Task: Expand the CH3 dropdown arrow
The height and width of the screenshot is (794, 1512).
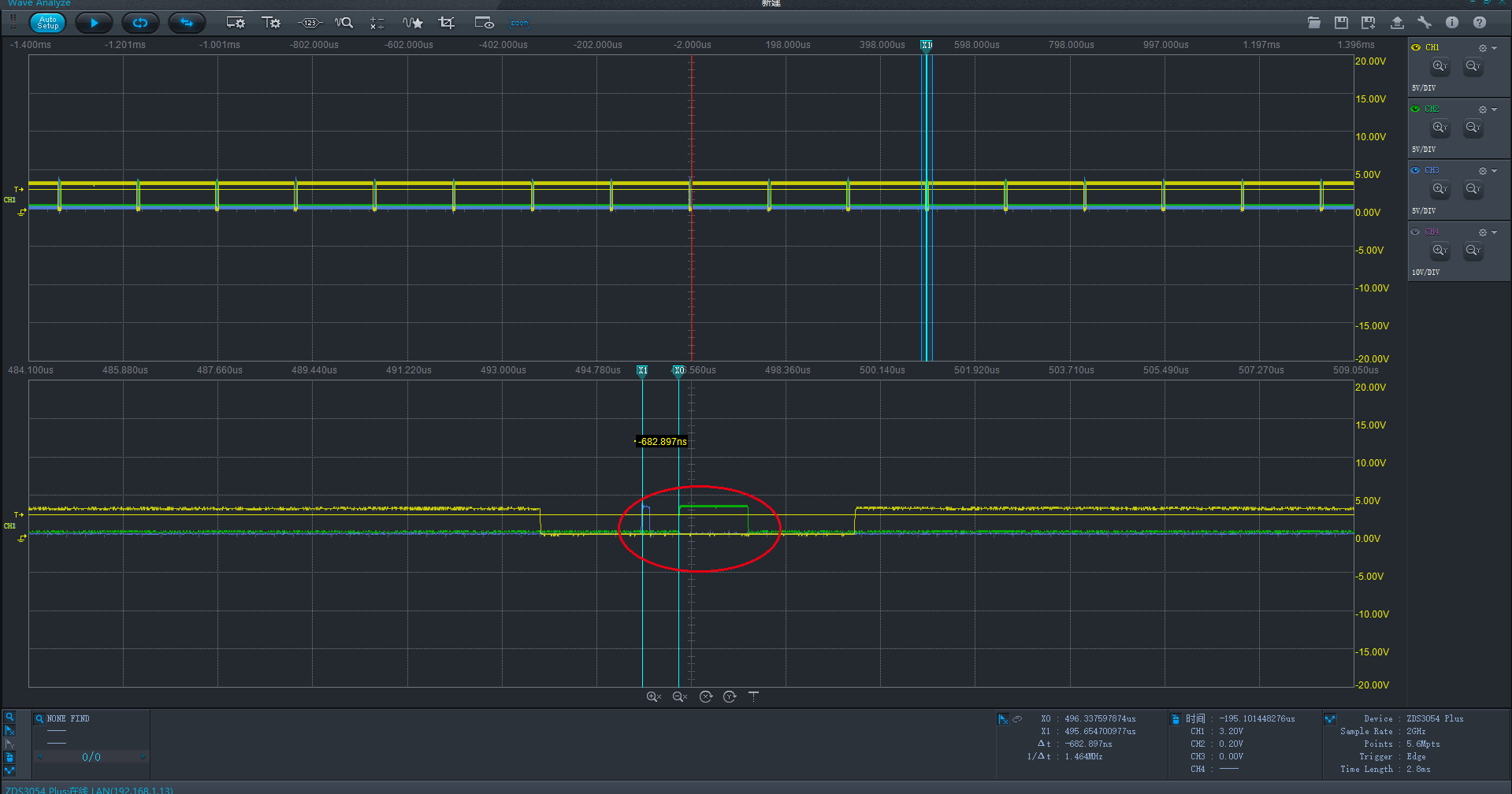Action: pyautogui.click(x=1494, y=171)
